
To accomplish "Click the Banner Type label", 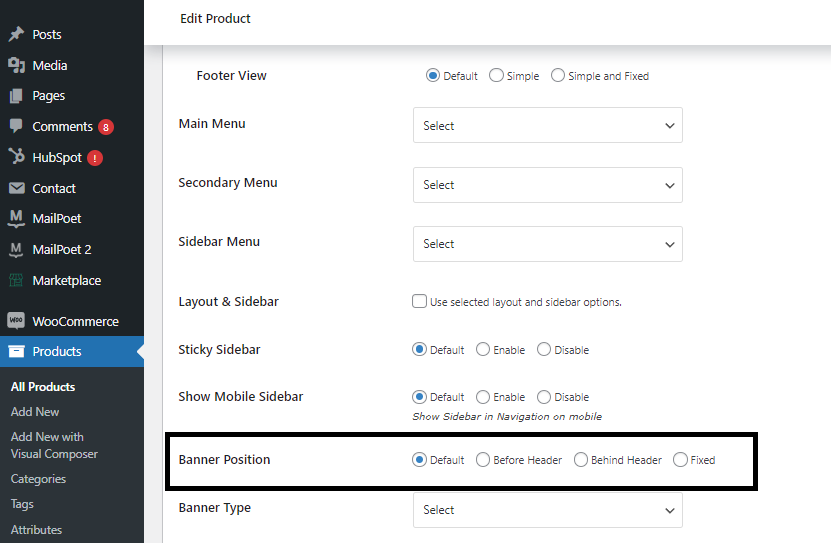I will pyautogui.click(x=215, y=508).
